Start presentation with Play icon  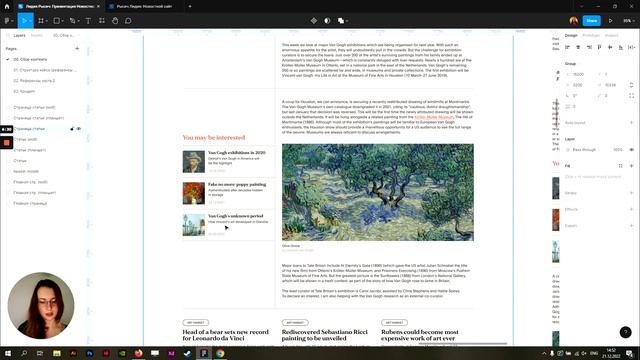click(x=611, y=21)
